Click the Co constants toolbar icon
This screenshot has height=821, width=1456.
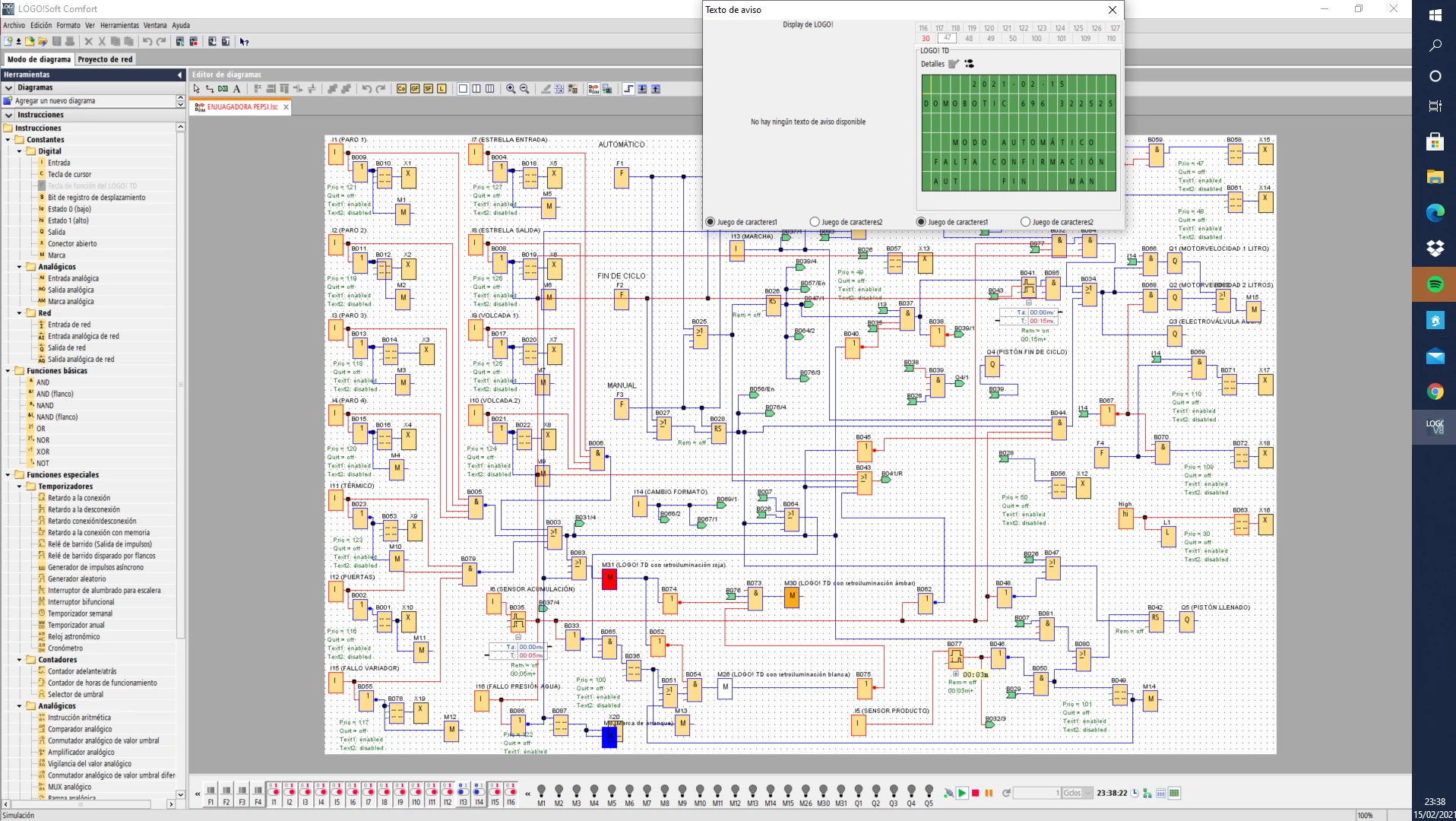pyautogui.click(x=401, y=89)
